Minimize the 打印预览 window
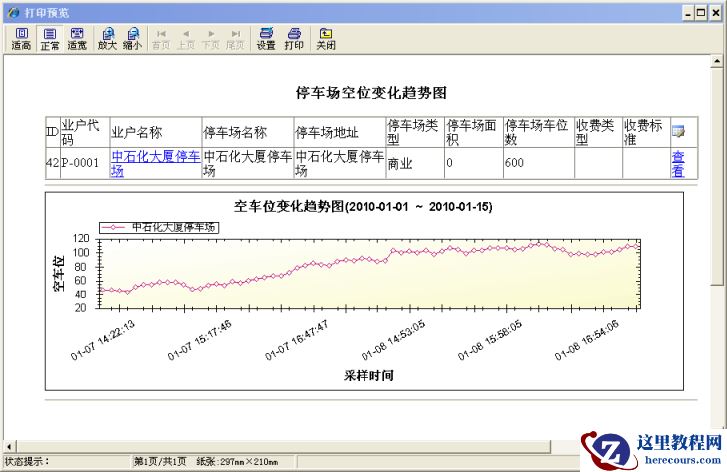Screen dimensions: 727x472 pos(688,13)
